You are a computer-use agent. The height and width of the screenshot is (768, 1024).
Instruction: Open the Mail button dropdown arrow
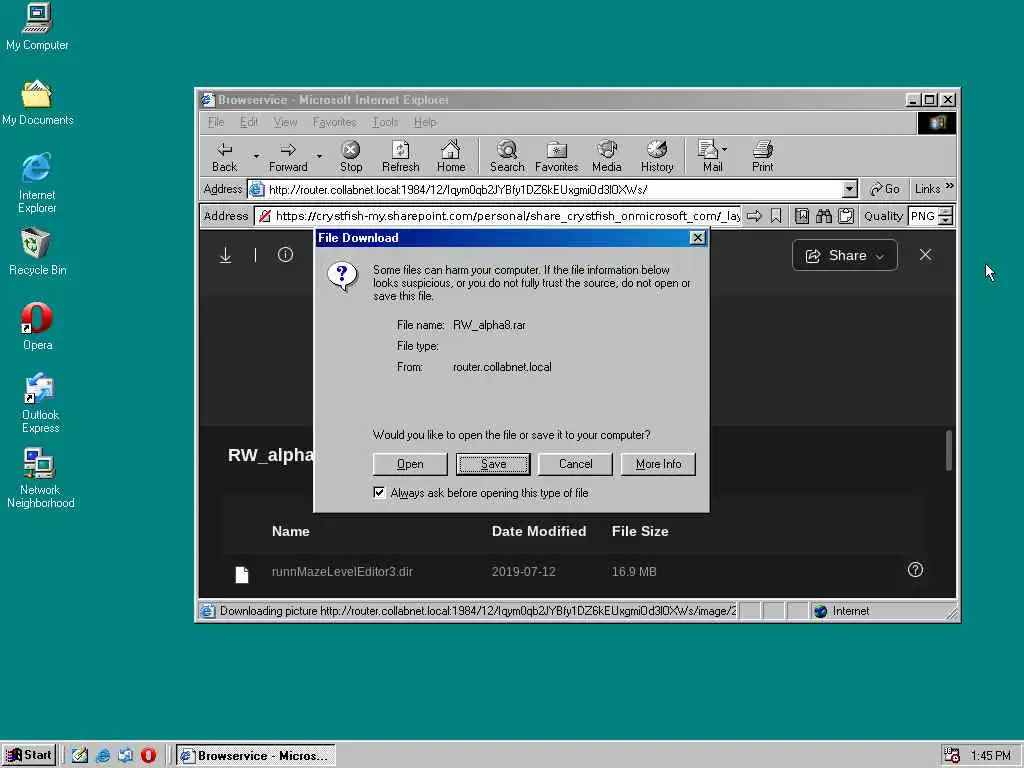tap(724, 149)
